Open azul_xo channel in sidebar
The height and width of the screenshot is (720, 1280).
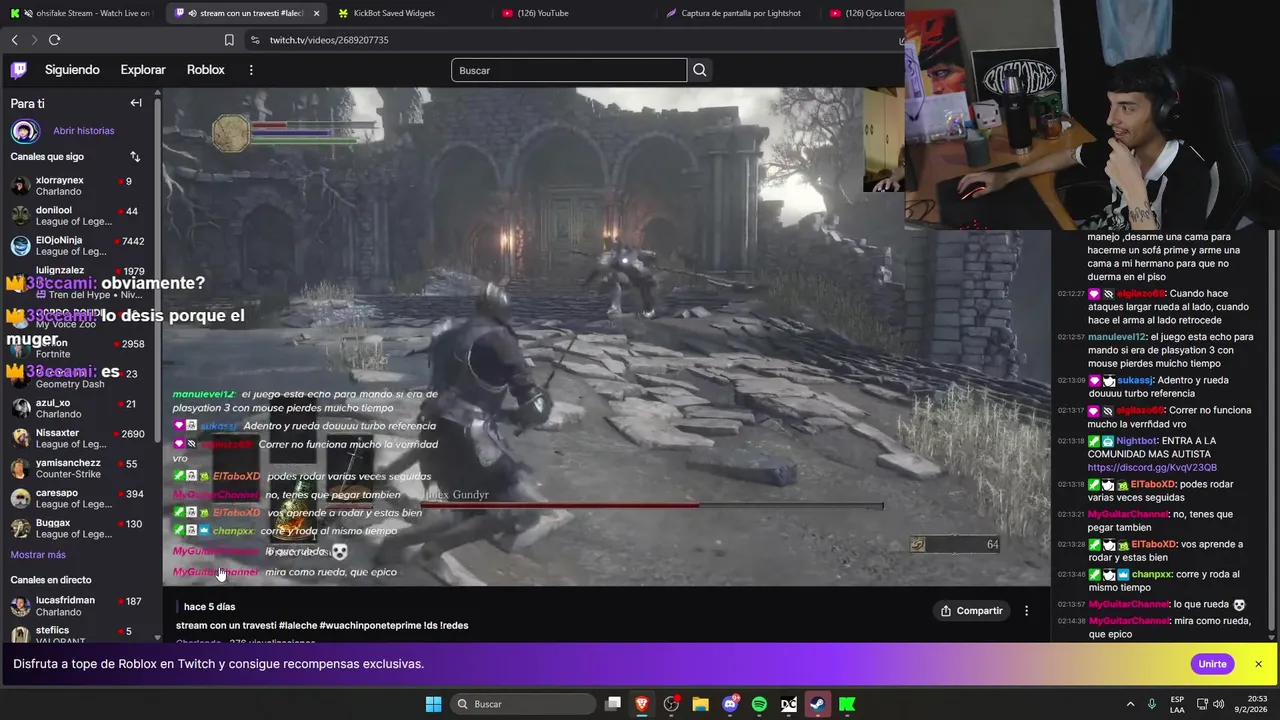click(78, 408)
